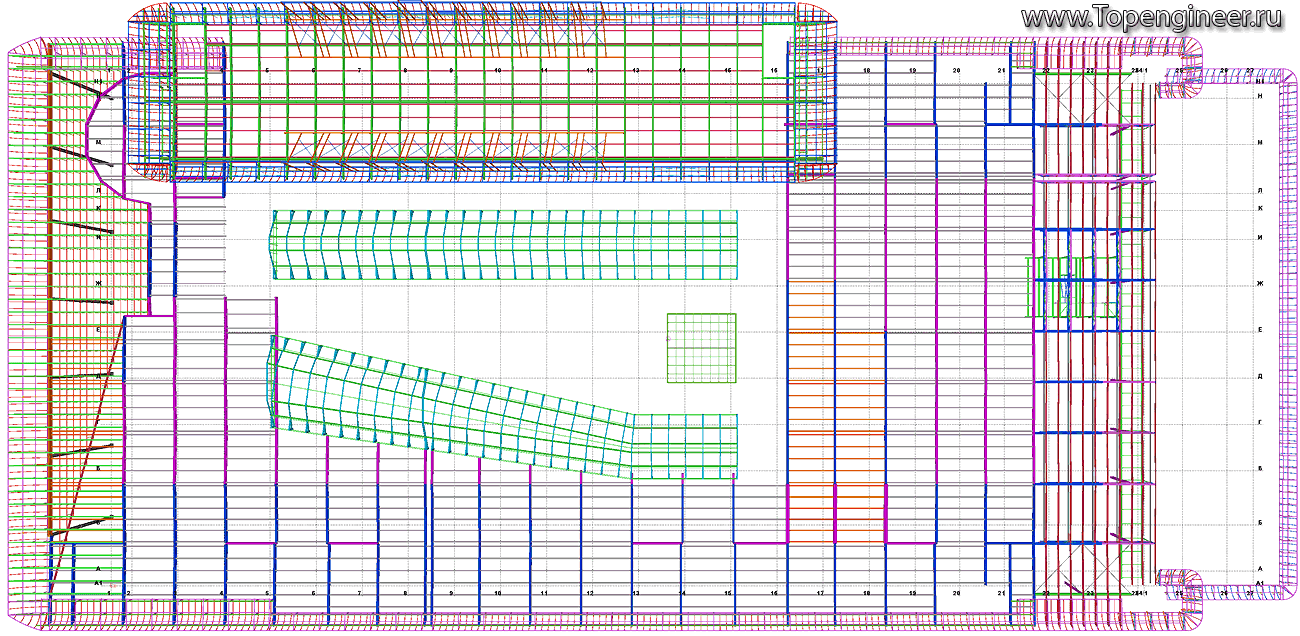The image size is (1300, 636).
Task: Click right-side axis label Г
Action: pyautogui.click(x=1260, y=423)
